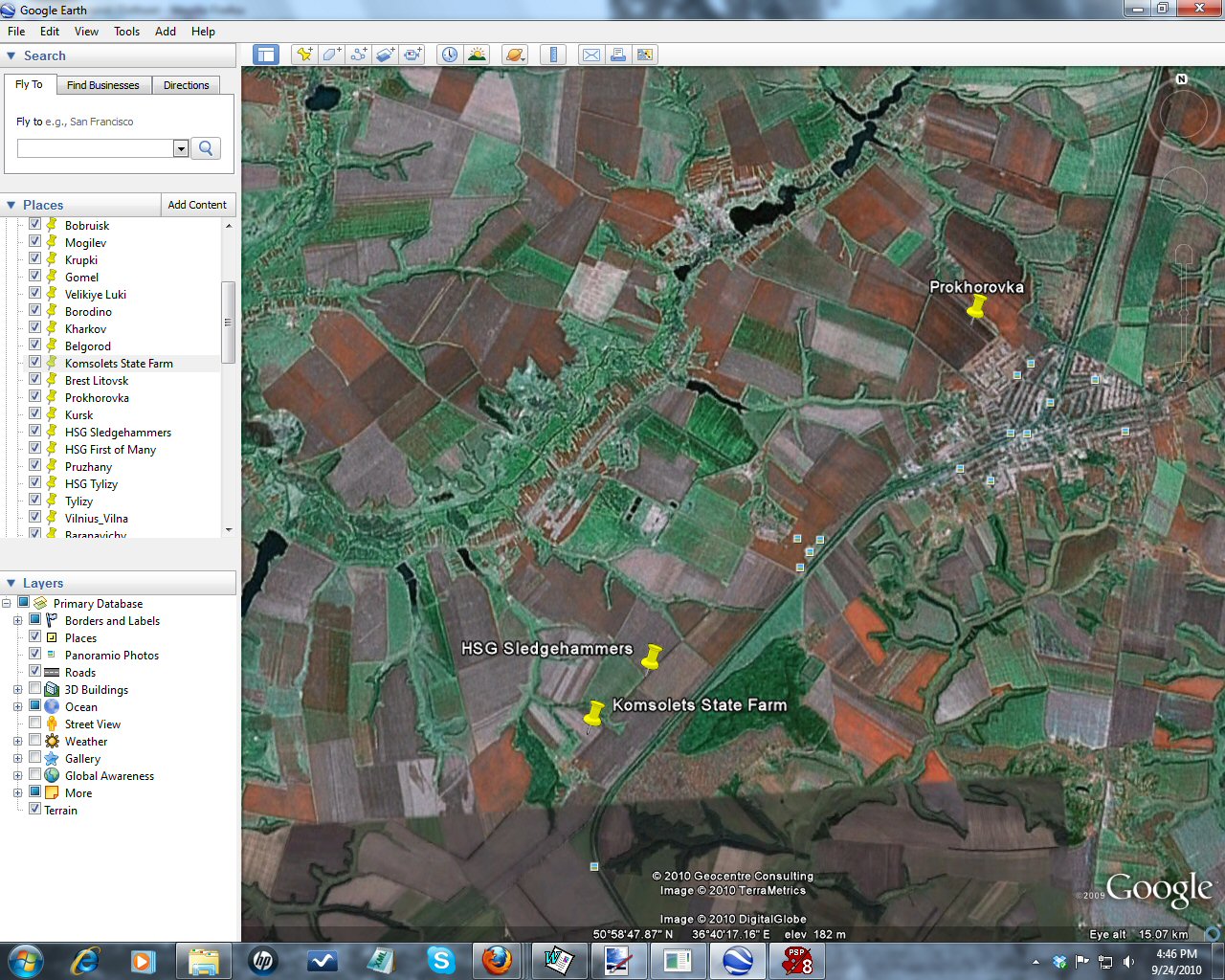The image size is (1225, 980).
Task: Focus the Fly to text field
Action: coord(96,148)
